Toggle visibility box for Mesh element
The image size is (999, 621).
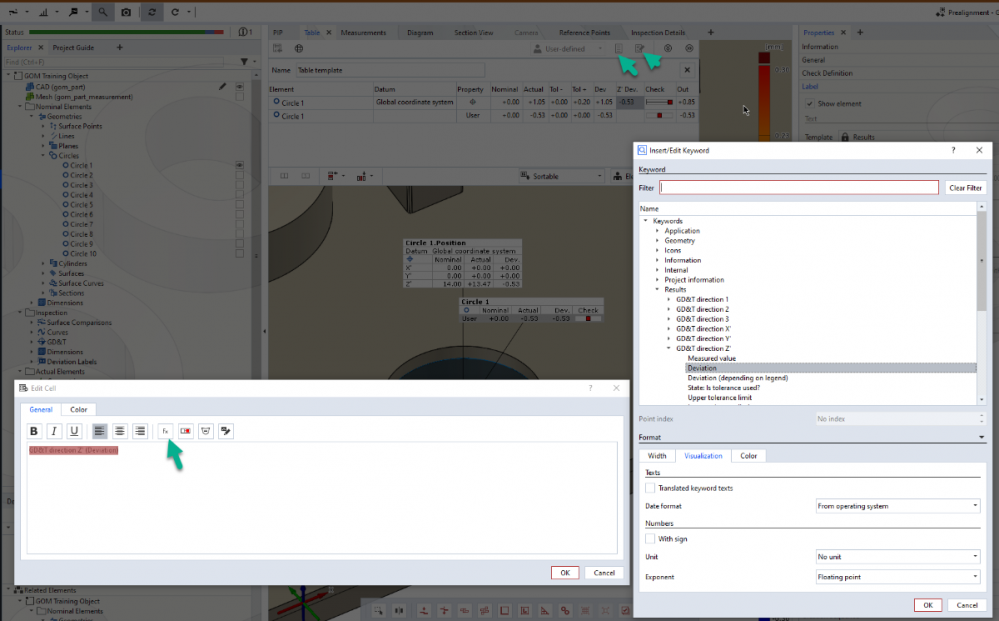(240, 97)
